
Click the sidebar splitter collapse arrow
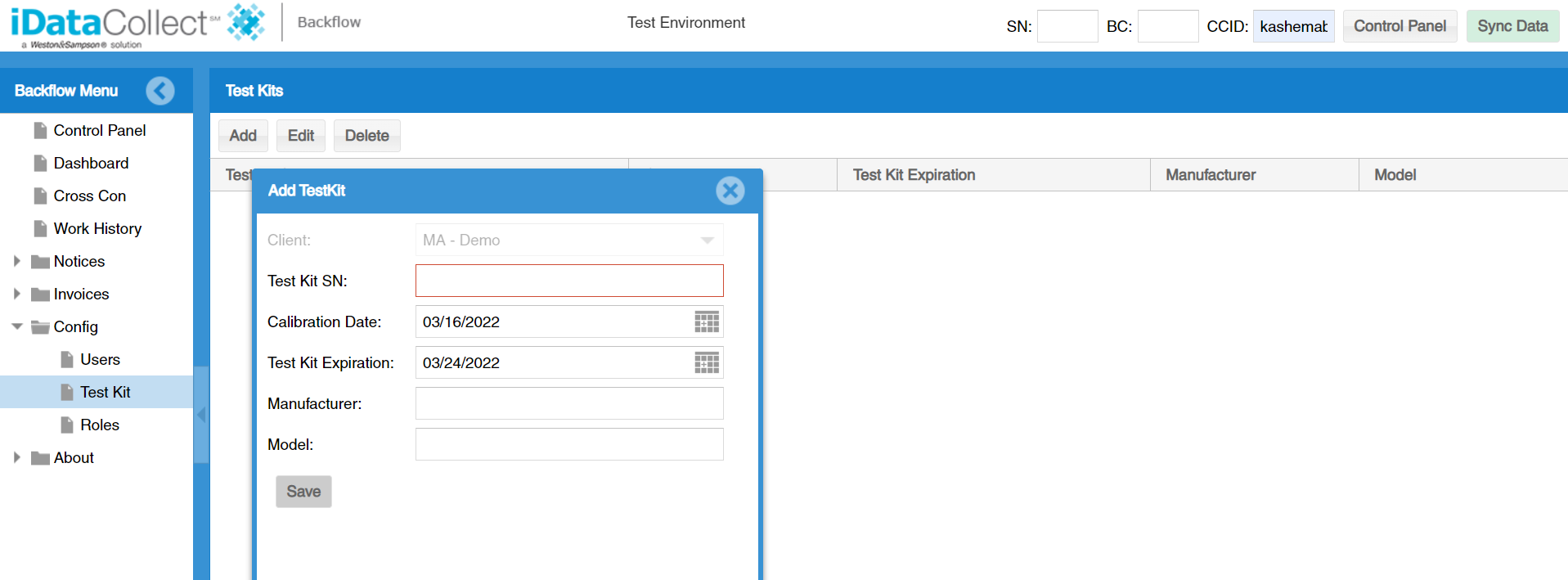click(x=201, y=415)
